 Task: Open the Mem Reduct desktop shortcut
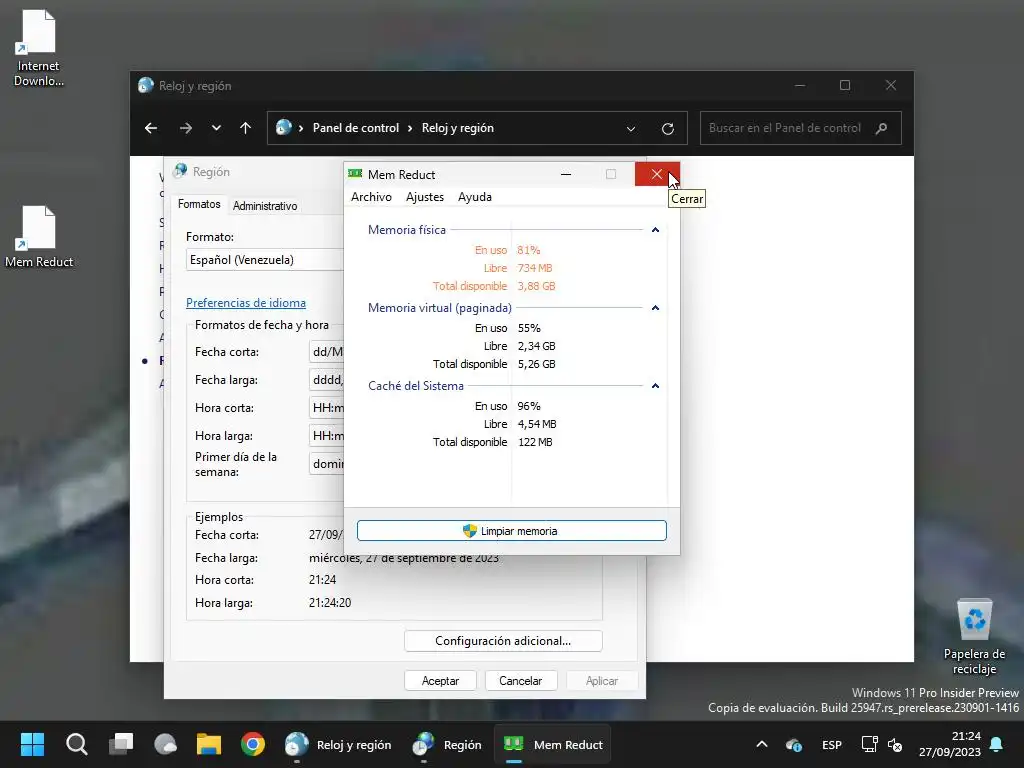coord(39,237)
